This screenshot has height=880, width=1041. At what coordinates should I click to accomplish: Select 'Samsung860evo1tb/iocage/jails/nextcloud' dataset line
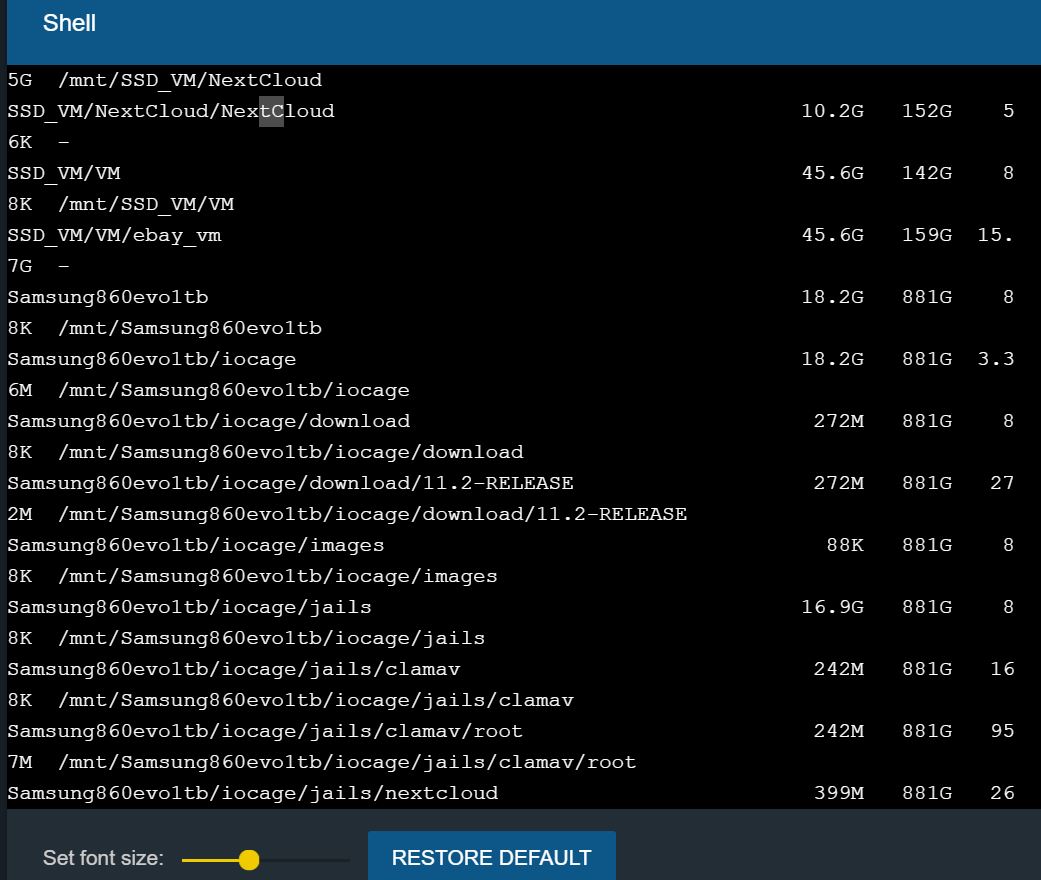point(253,793)
